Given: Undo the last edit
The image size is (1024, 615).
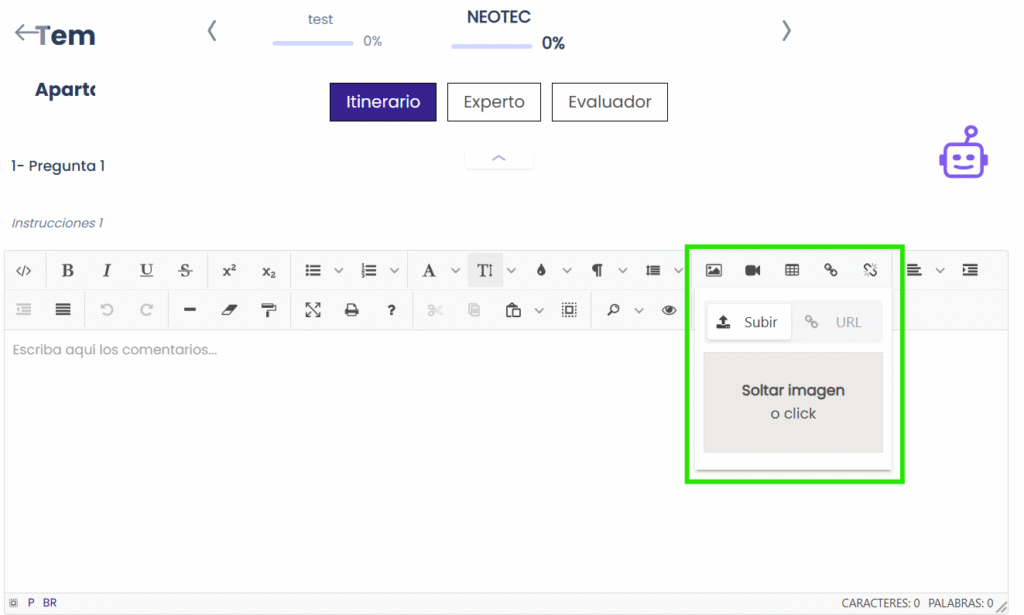Looking at the screenshot, I should point(107,309).
